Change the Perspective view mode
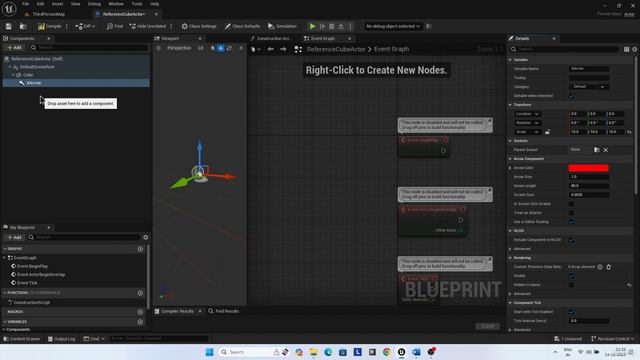The width and height of the screenshot is (640, 360). tap(179, 48)
